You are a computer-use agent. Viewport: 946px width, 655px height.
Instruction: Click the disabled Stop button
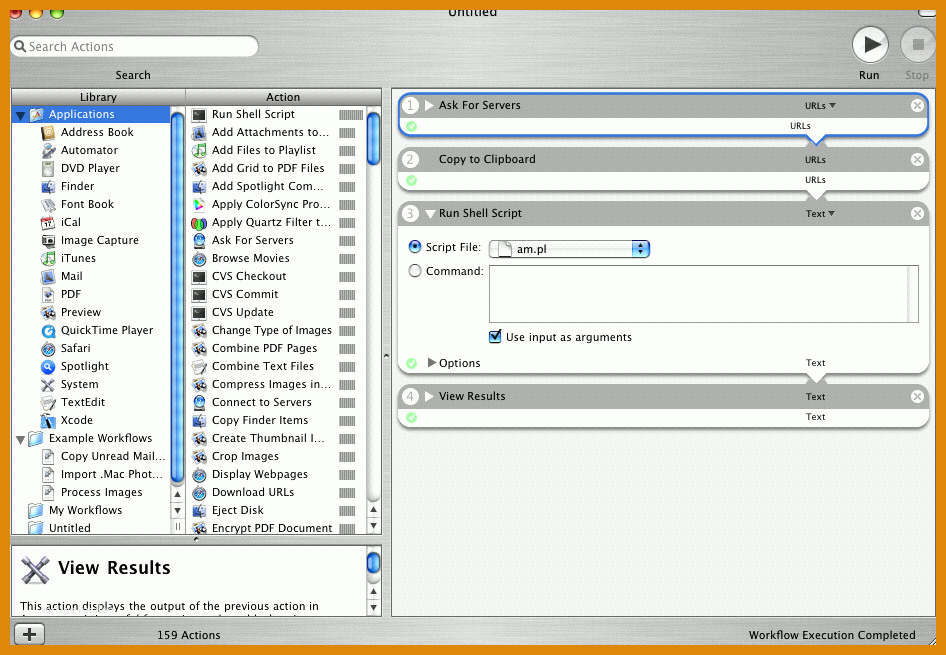pyautogui.click(x=918, y=45)
